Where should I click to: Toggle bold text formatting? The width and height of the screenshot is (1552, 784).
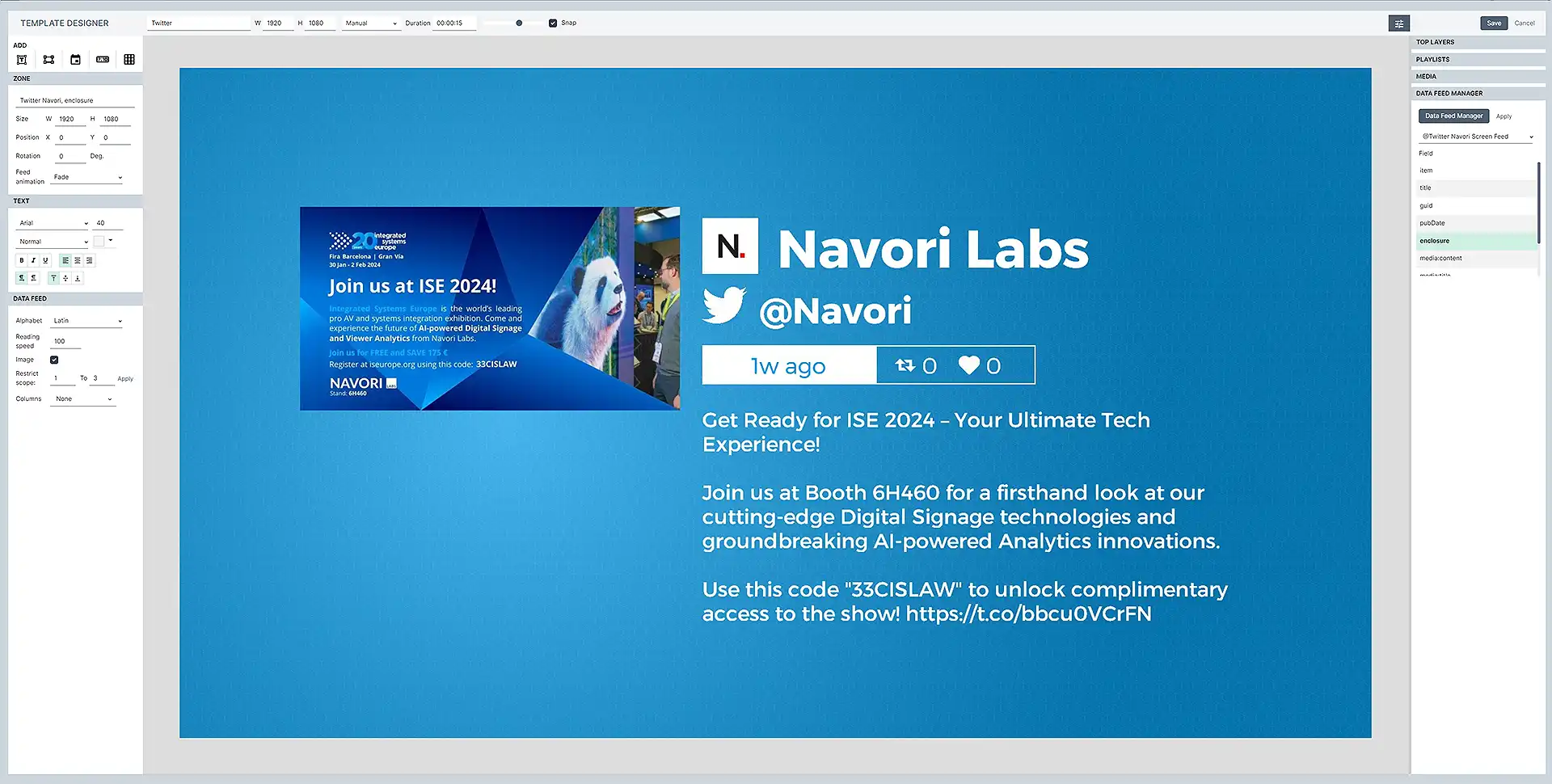click(x=21, y=260)
